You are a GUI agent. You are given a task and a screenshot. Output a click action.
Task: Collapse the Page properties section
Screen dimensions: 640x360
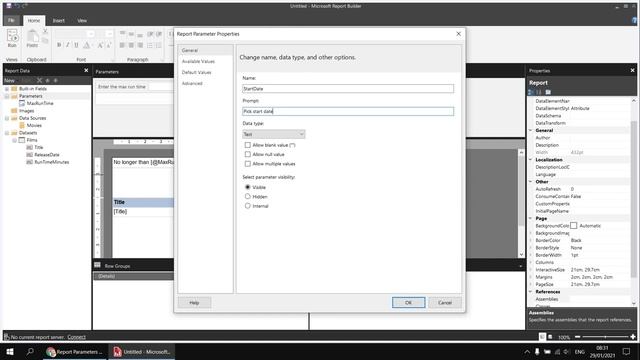click(x=531, y=218)
